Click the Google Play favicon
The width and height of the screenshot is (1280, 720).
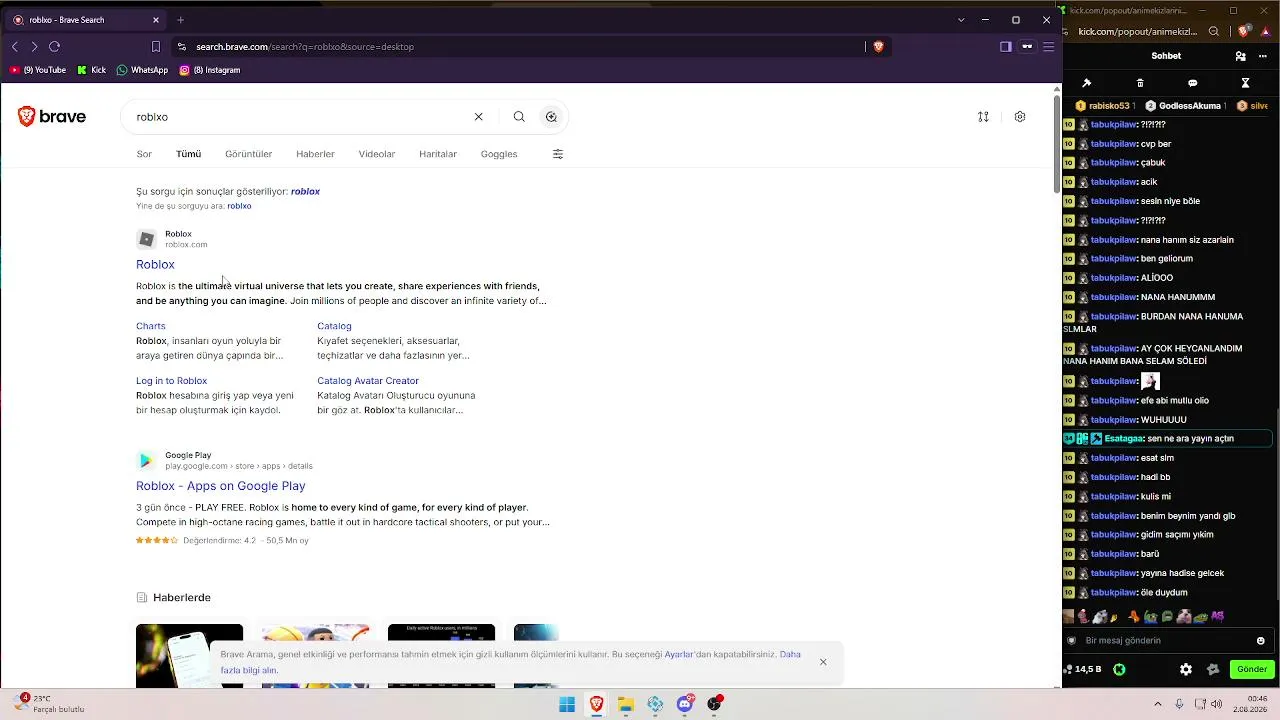(146, 461)
